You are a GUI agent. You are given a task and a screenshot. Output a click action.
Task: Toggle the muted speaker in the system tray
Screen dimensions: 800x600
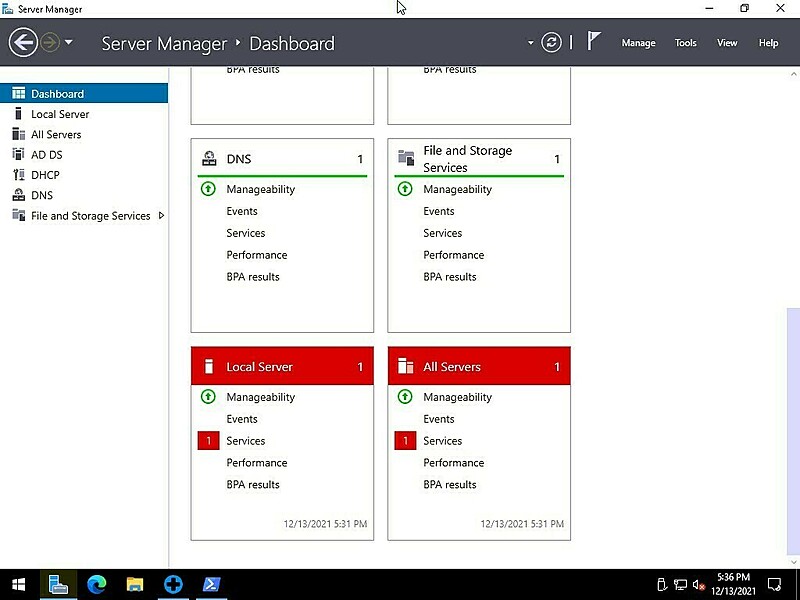click(x=700, y=585)
